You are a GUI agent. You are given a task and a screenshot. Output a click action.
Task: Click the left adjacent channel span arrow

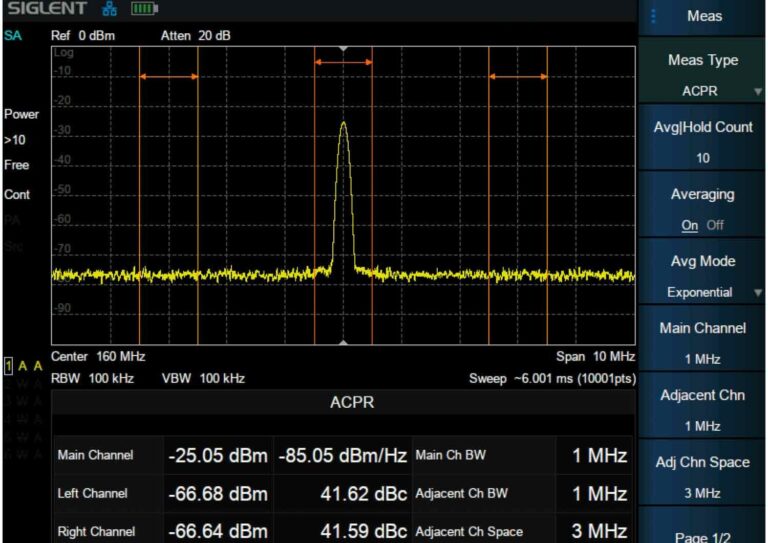click(x=168, y=76)
